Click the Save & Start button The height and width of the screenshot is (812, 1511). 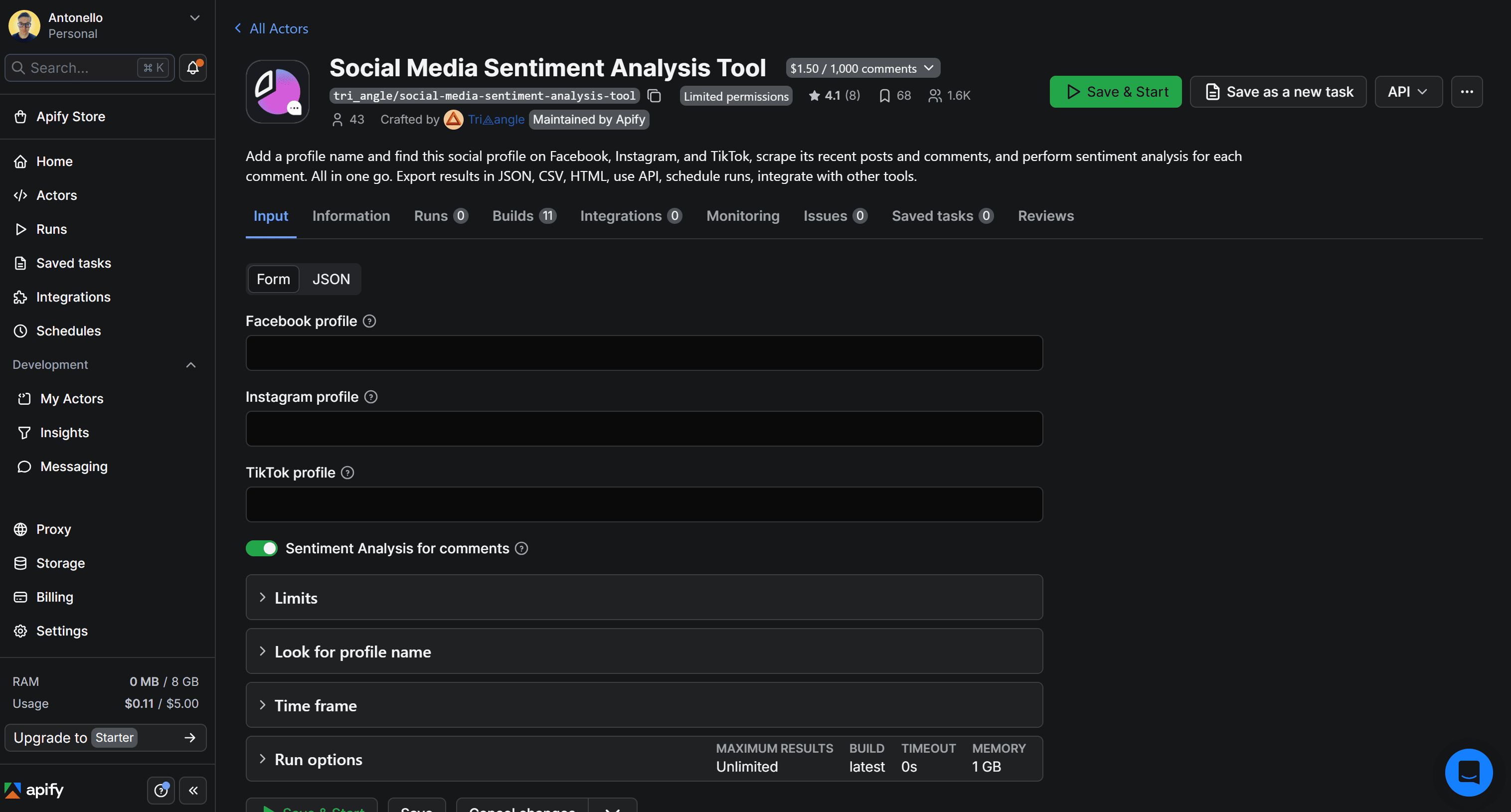pos(1115,92)
